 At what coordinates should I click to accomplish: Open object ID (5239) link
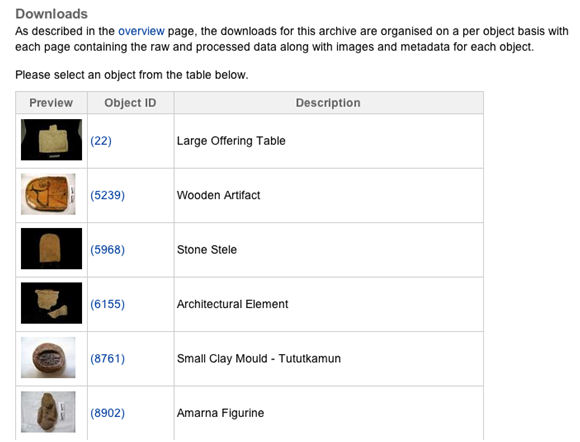tap(107, 195)
